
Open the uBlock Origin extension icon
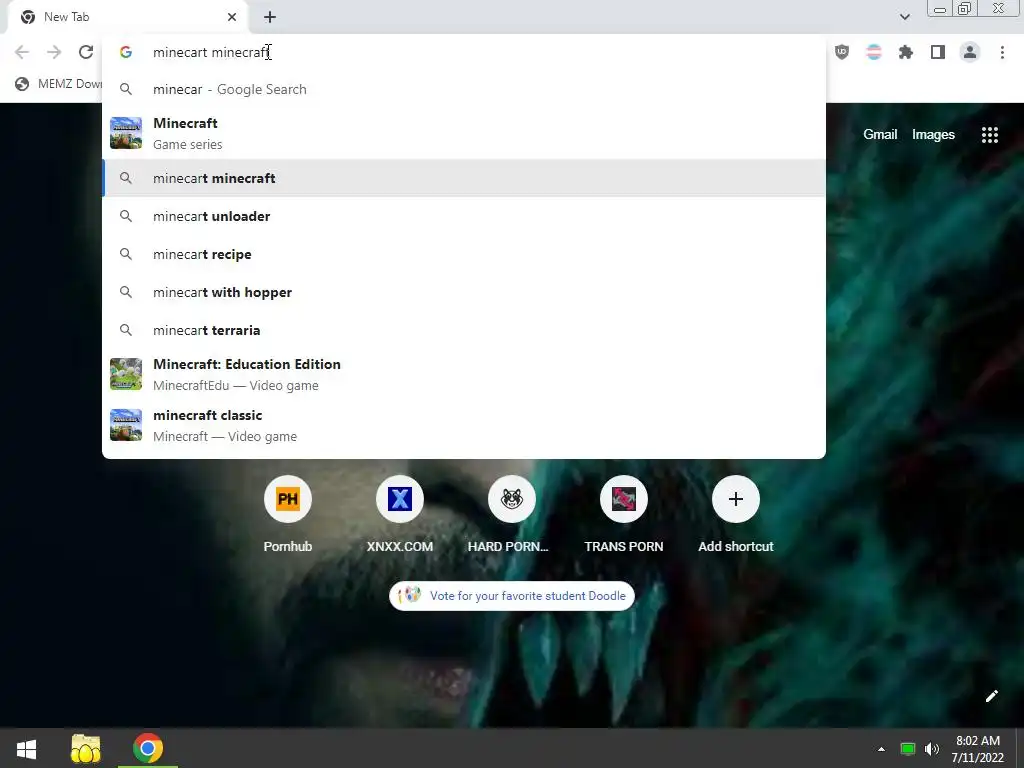click(842, 52)
